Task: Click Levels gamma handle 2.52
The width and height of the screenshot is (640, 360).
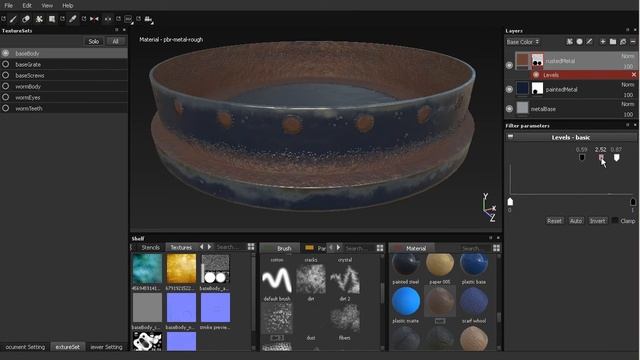Action: (x=601, y=158)
